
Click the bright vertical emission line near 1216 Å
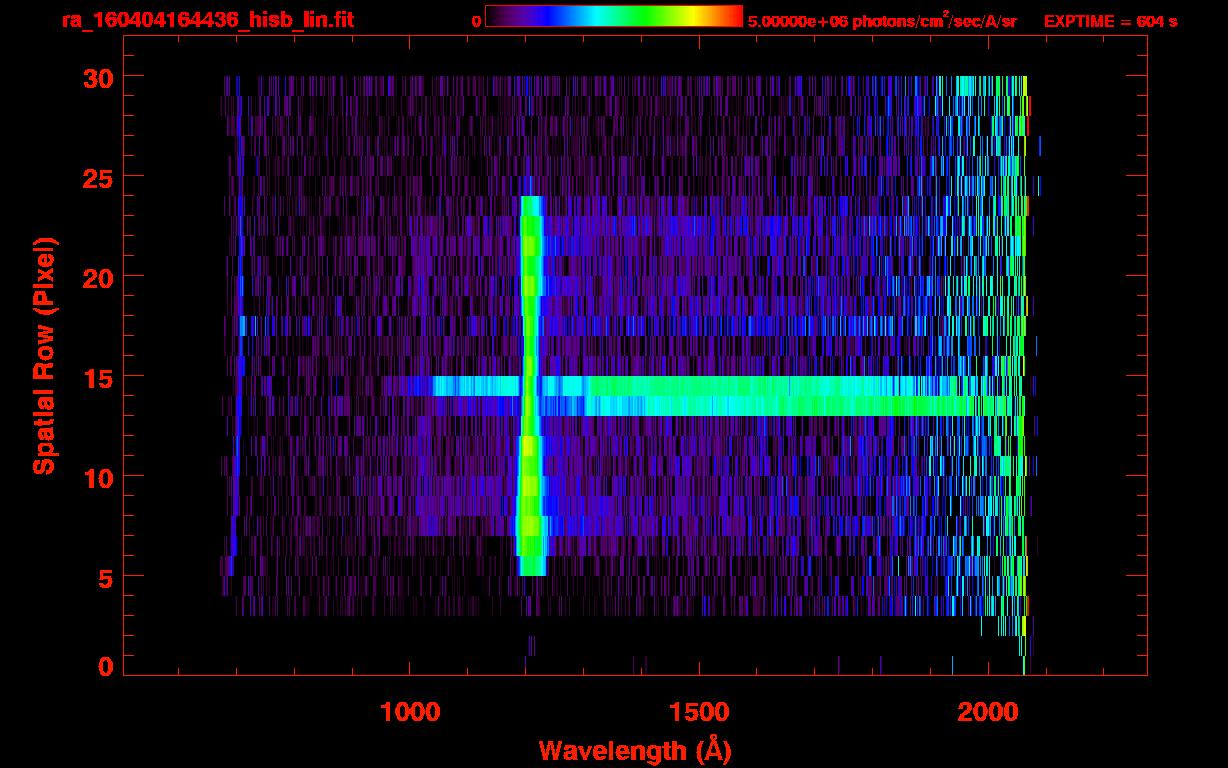pos(531,386)
